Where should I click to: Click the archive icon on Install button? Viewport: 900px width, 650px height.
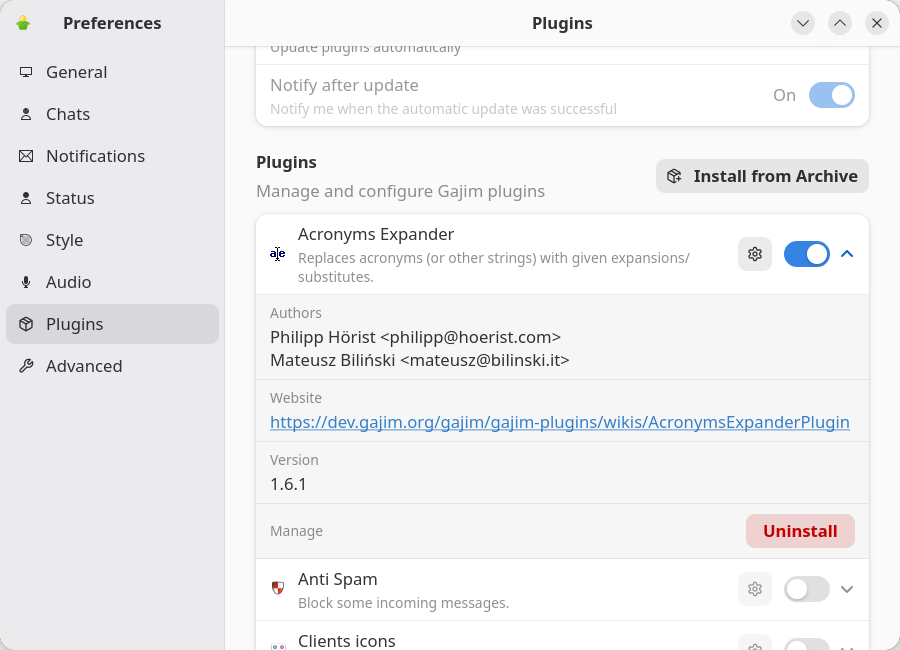coord(674,176)
